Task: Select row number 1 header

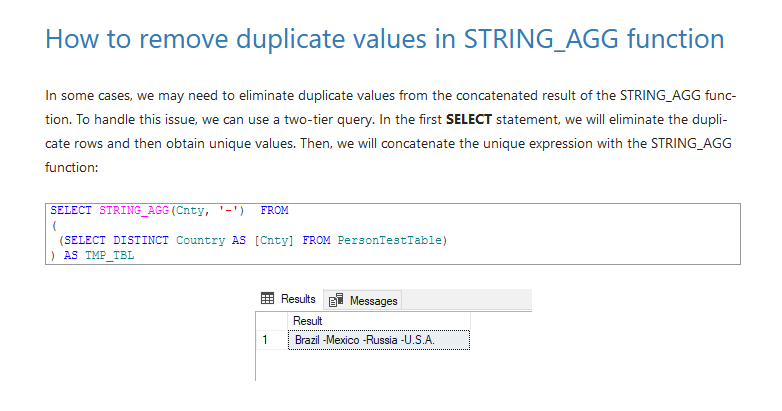Action: 272,340
